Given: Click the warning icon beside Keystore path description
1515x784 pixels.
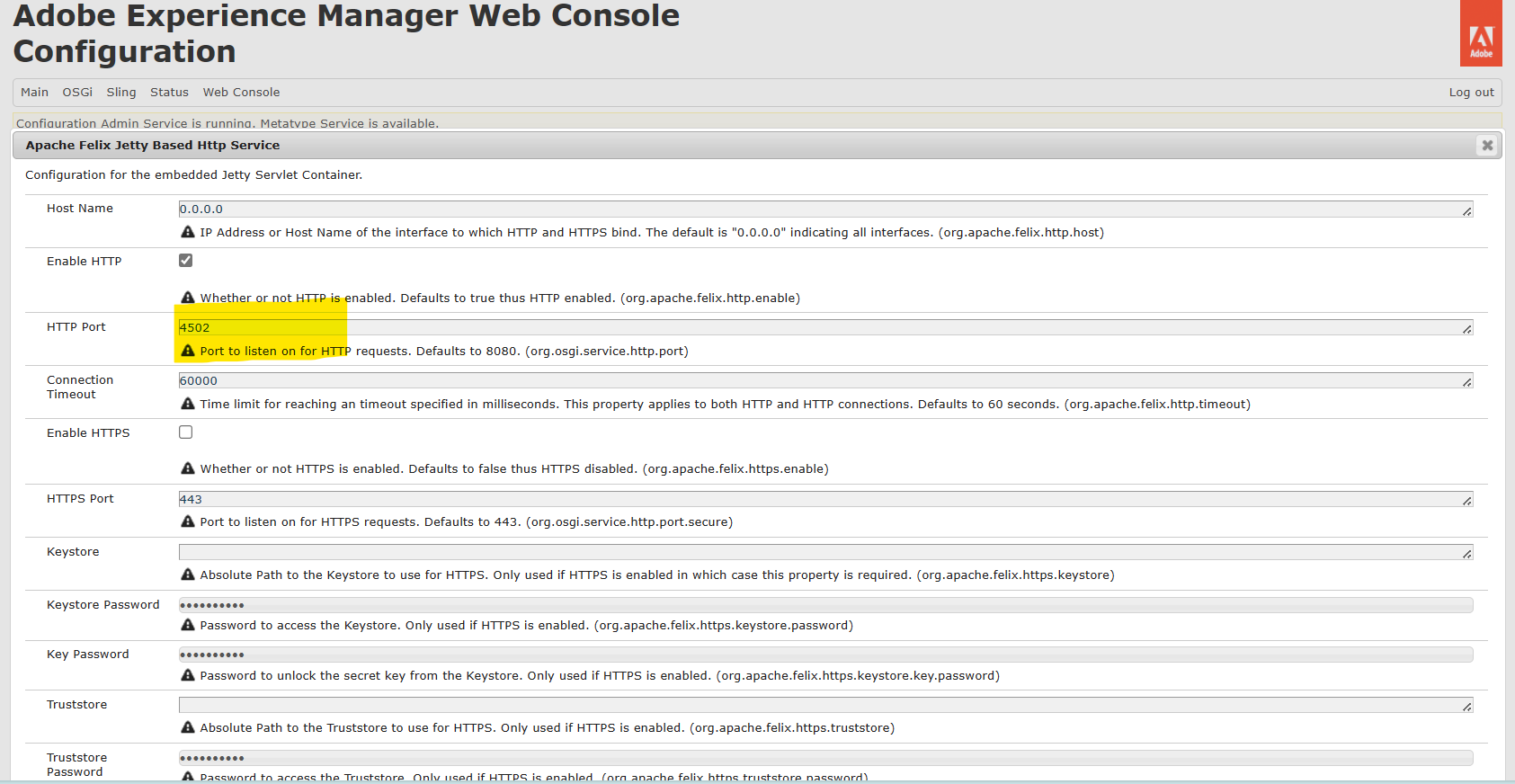Looking at the screenshot, I should point(188,575).
